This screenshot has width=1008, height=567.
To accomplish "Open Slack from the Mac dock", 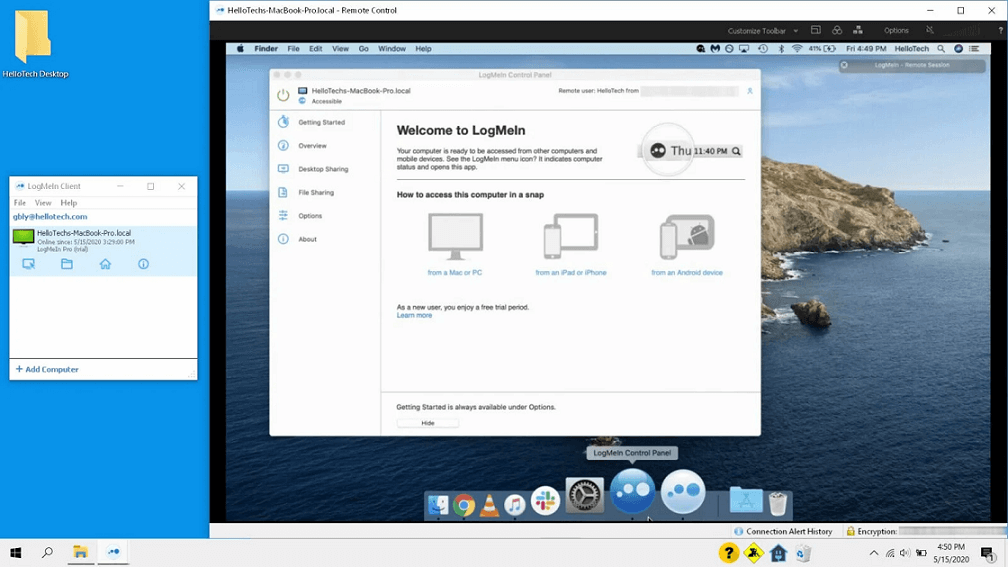I will [545, 501].
